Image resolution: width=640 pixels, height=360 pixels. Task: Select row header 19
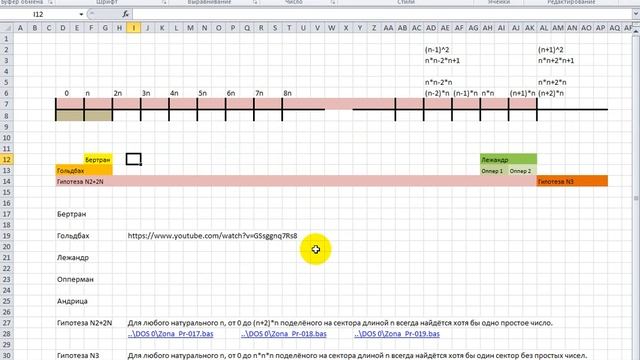[7, 236]
